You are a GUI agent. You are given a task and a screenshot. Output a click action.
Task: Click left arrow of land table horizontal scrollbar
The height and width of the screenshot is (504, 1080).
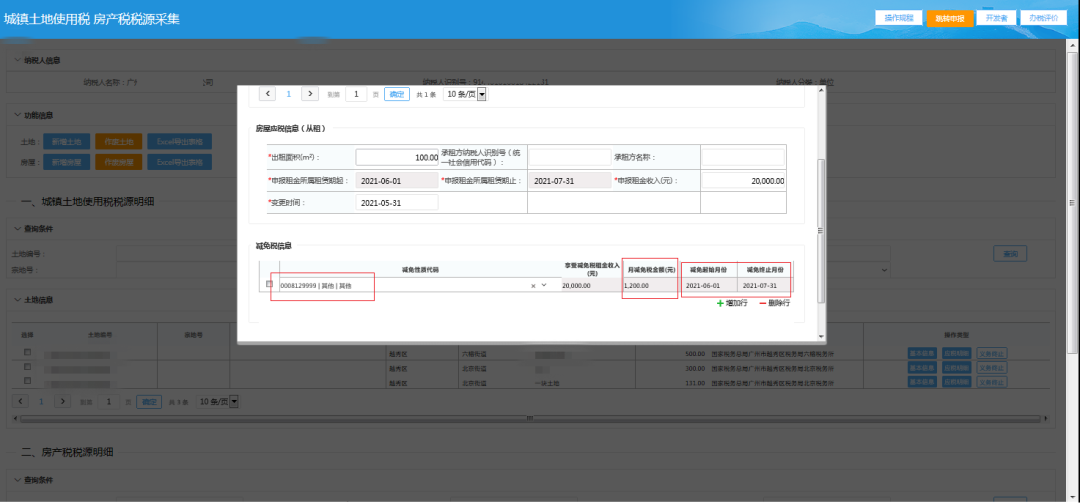point(16,418)
